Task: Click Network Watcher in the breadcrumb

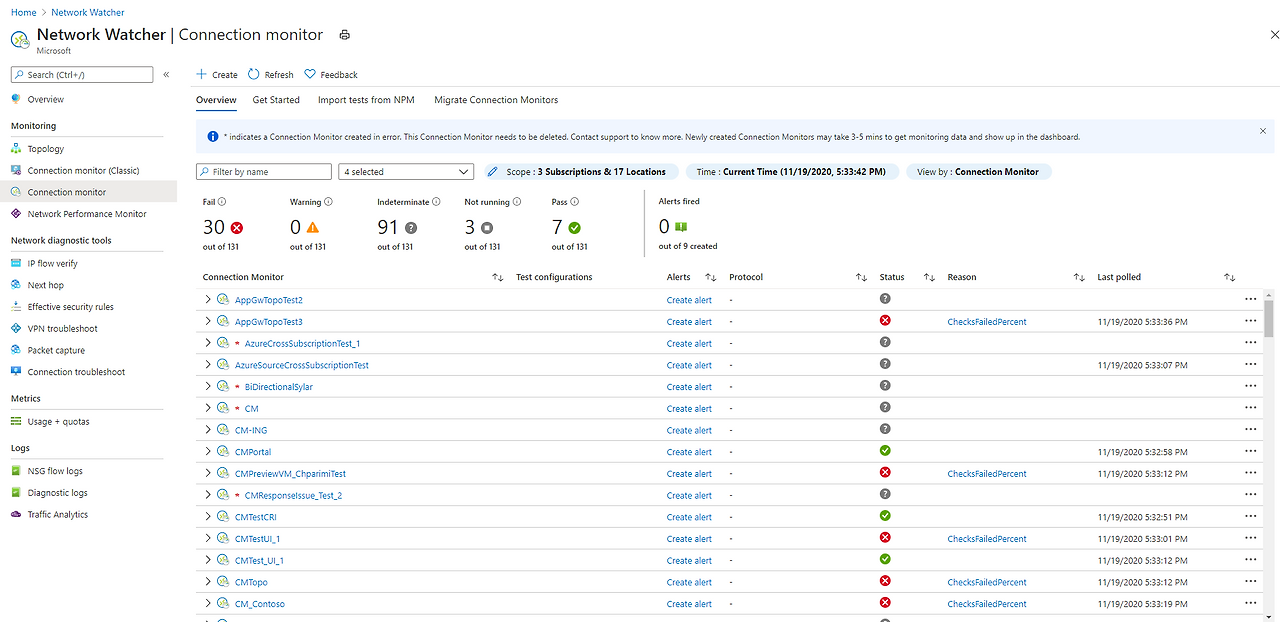Action: [x=88, y=13]
